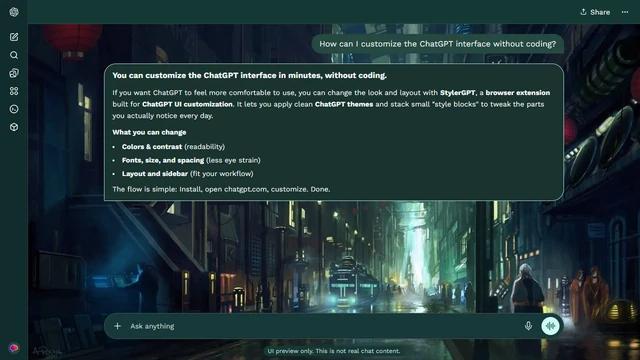Viewport: 640px width, 360px height.
Task: Click the plus attach icon in composer
Action: pos(118,326)
